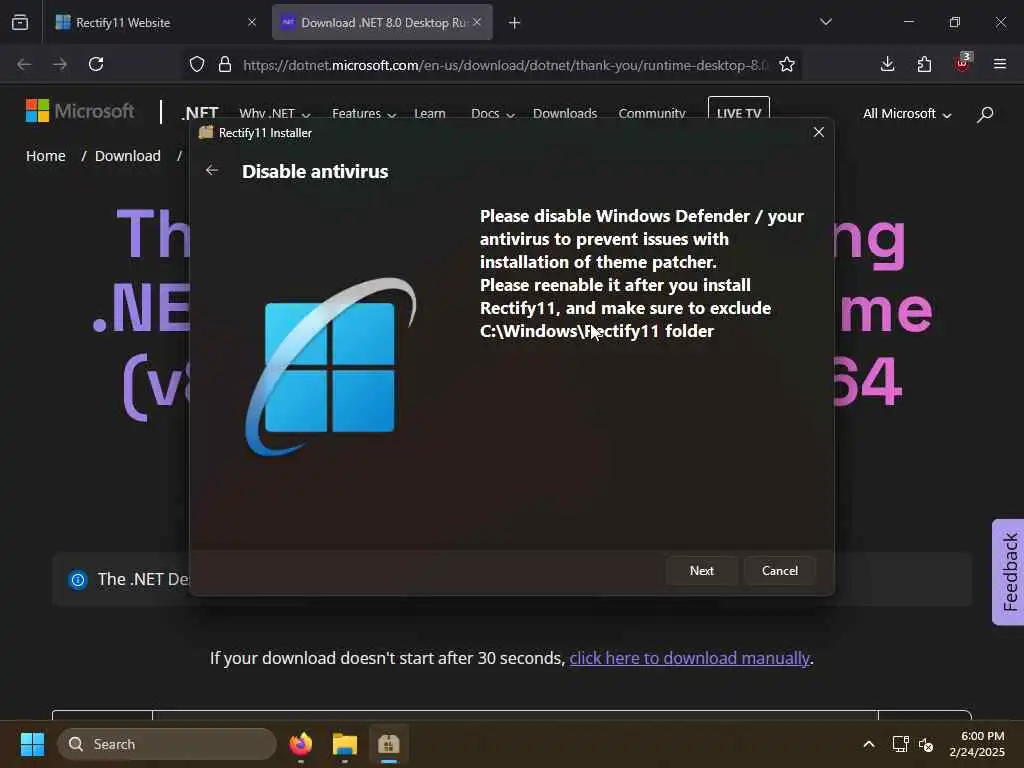Open the Community nav item
Screen dimensions: 1024x768
[x=652, y=113]
